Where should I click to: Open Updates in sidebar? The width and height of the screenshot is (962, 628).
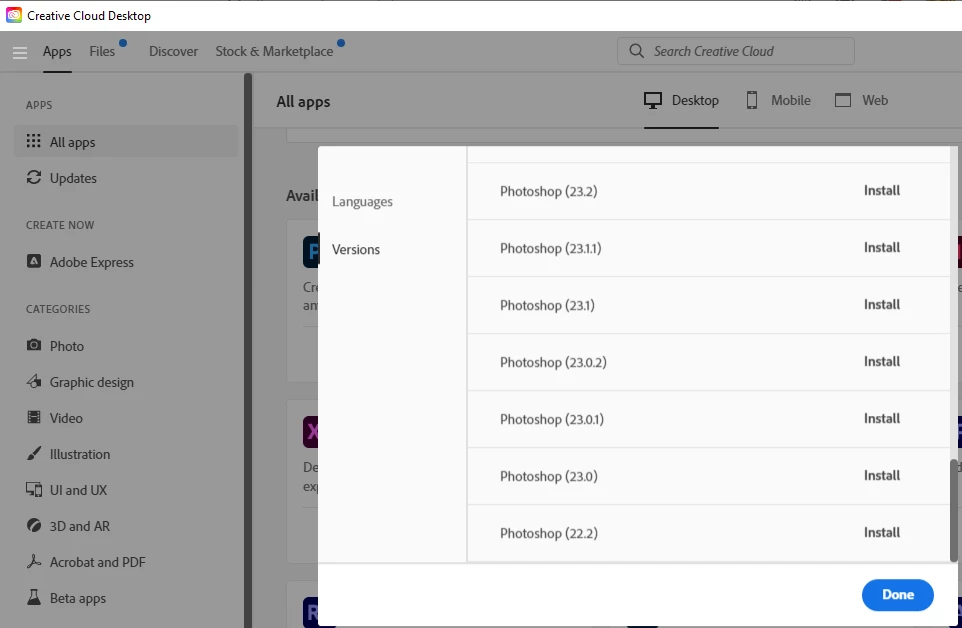tap(73, 178)
